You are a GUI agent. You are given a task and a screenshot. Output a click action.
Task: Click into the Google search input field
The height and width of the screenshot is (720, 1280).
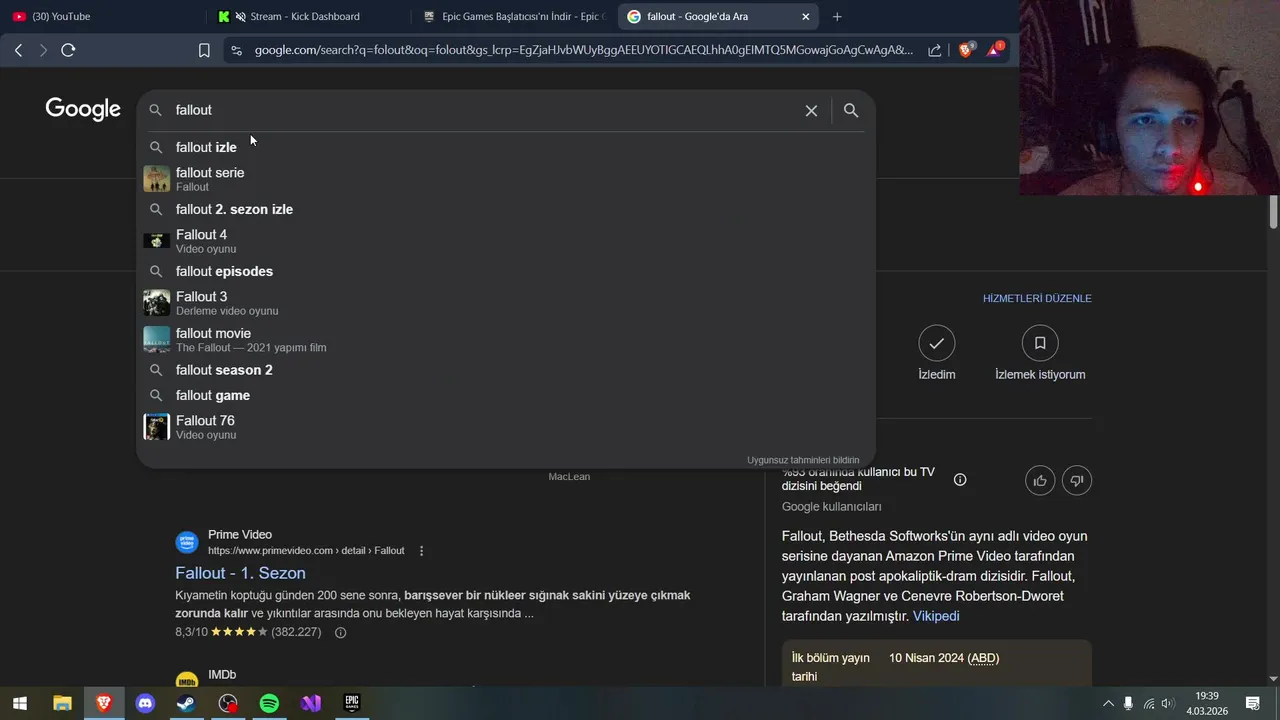(484, 110)
